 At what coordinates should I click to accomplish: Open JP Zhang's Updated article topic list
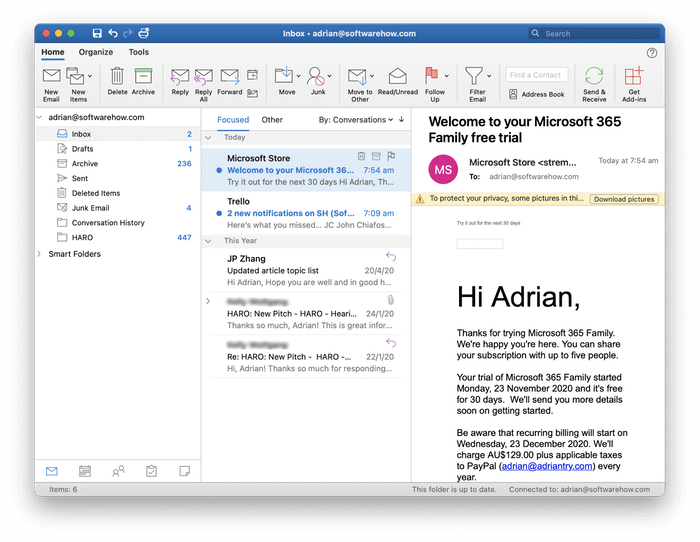(306, 270)
